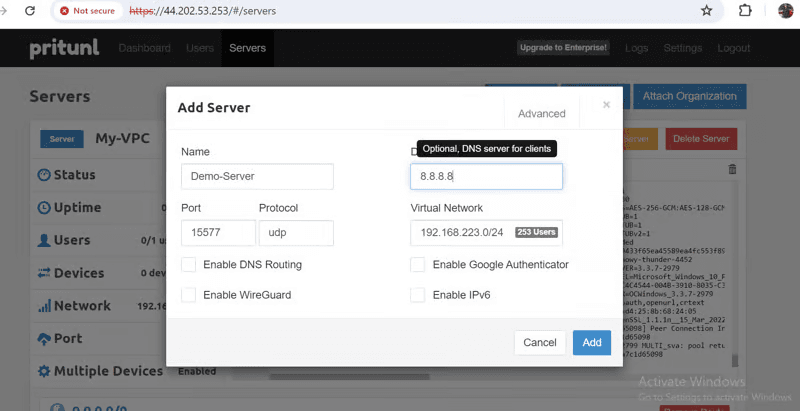Image resolution: width=800 pixels, height=411 pixels.
Task: Click the Name field containing Demo-Server
Action: [x=257, y=177]
